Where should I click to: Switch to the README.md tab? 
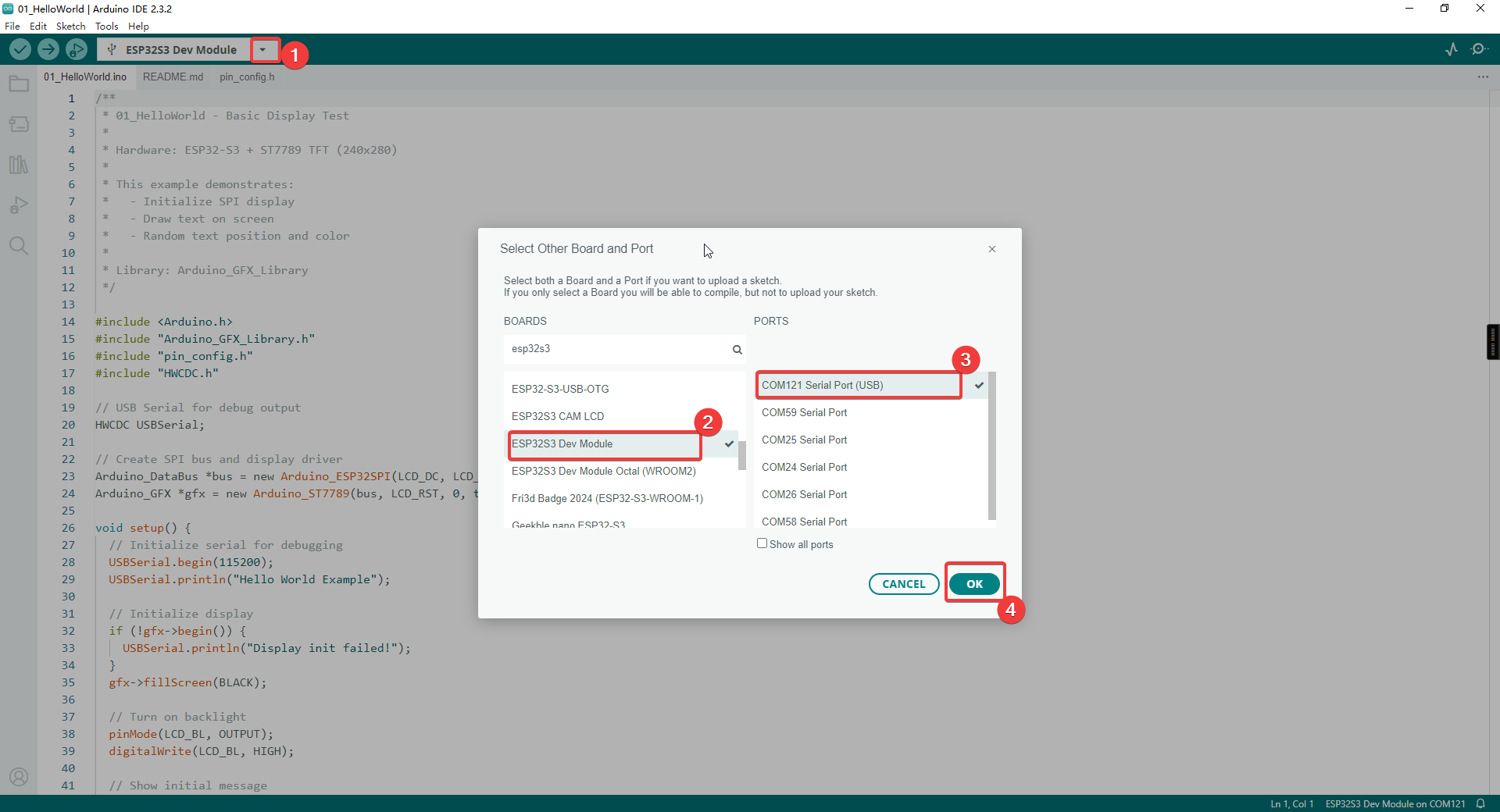coord(173,77)
